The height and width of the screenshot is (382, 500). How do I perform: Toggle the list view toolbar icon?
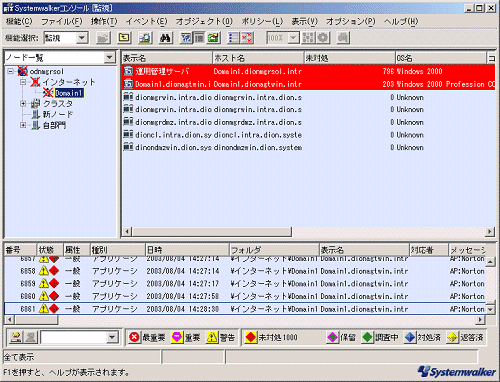coord(200,38)
